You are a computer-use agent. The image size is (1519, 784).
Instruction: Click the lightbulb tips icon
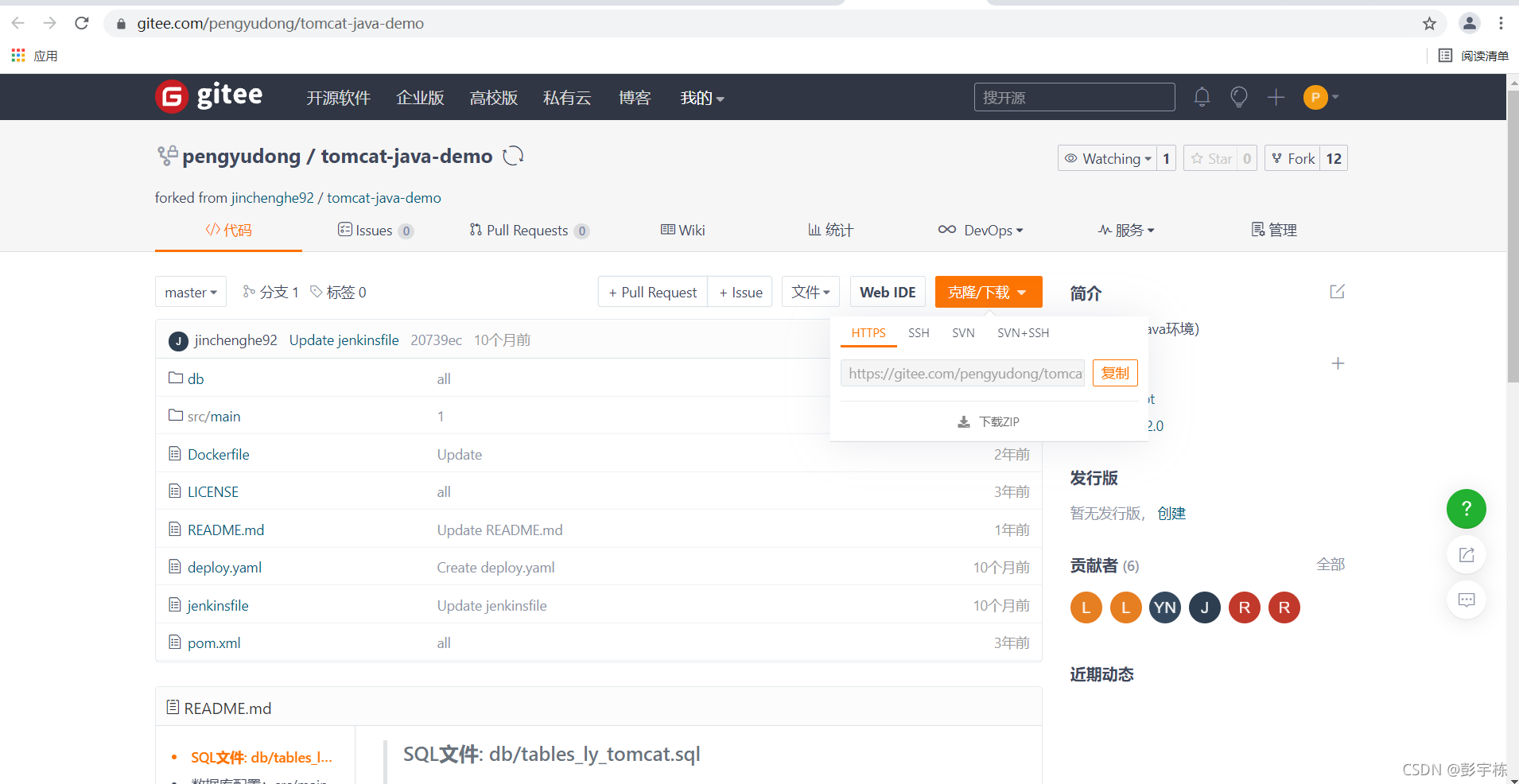1238,97
